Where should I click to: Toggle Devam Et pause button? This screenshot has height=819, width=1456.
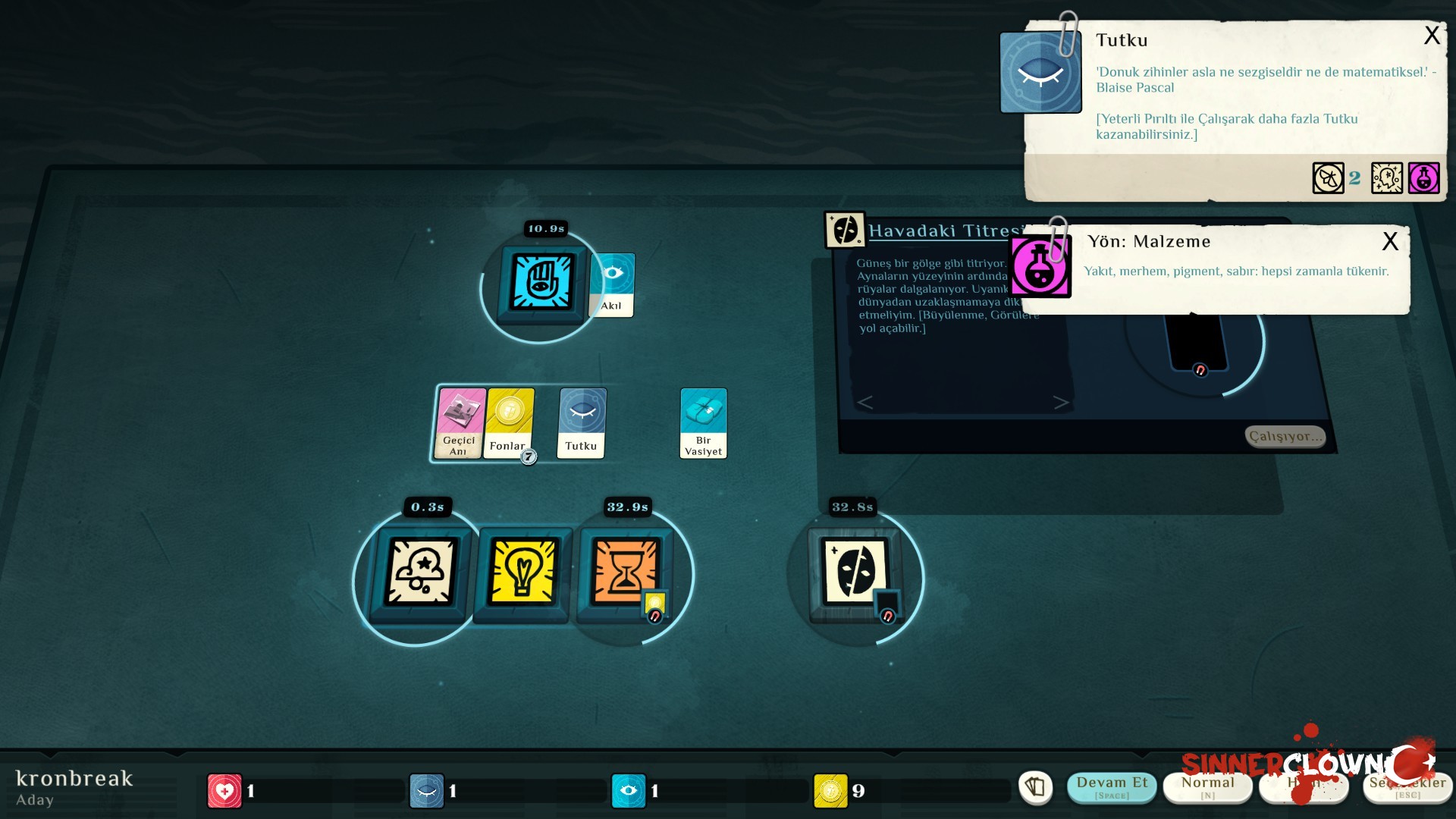[1112, 786]
